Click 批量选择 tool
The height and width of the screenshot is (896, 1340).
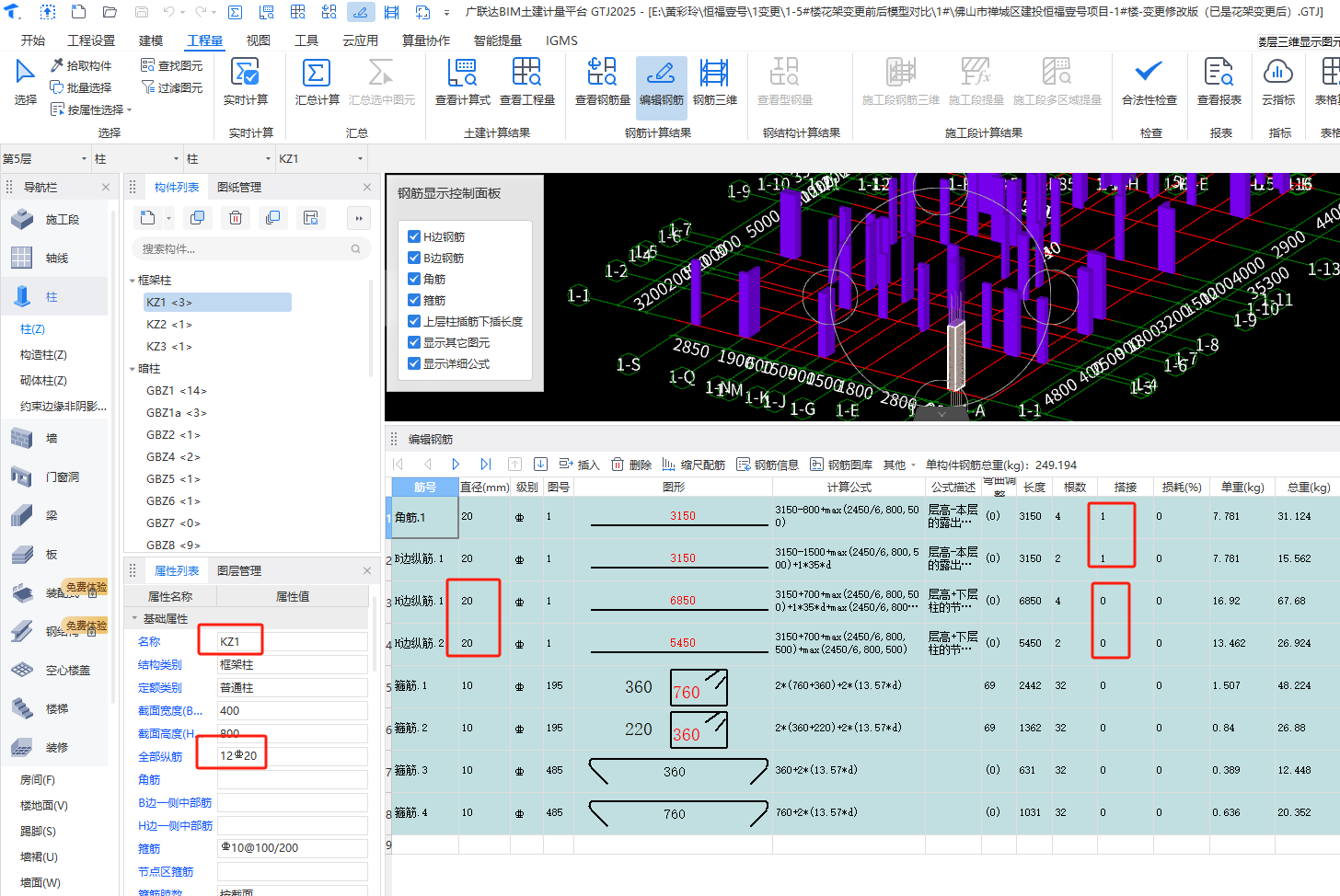pos(81,87)
